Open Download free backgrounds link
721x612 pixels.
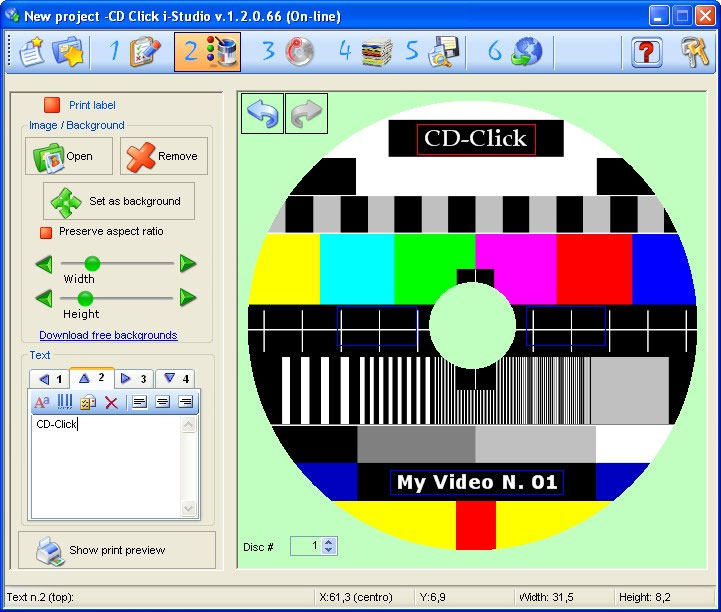pos(108,335)
